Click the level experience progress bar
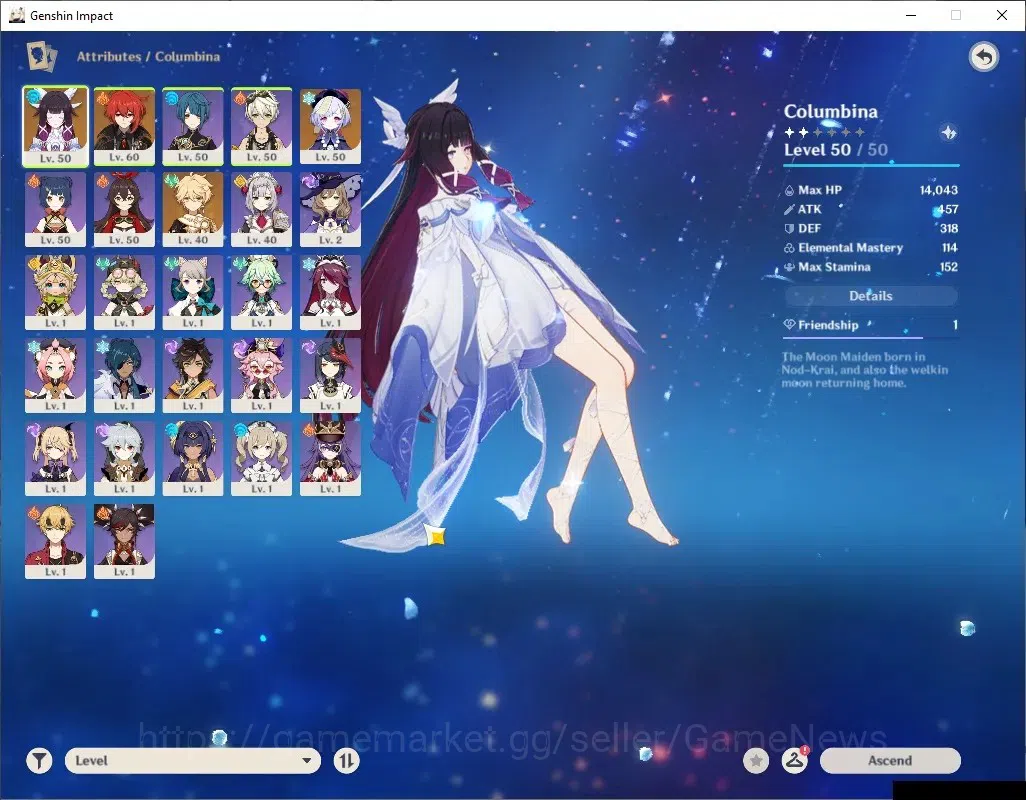Viewport: 1026px width, 800px height. [872, 165]
